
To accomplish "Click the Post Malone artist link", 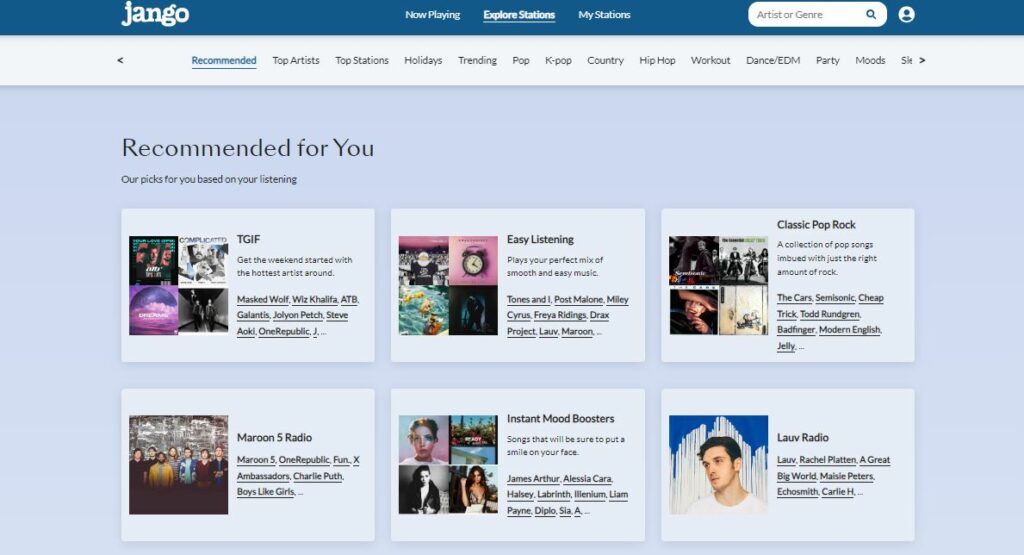I will (x=579, y=299).
